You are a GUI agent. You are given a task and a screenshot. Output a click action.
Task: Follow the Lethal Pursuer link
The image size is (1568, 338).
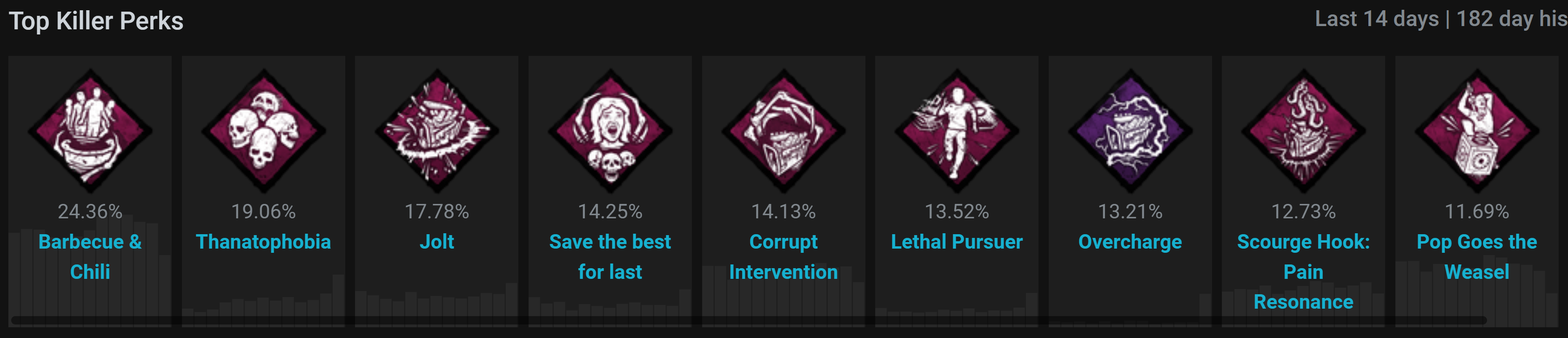tap(957, 242)
